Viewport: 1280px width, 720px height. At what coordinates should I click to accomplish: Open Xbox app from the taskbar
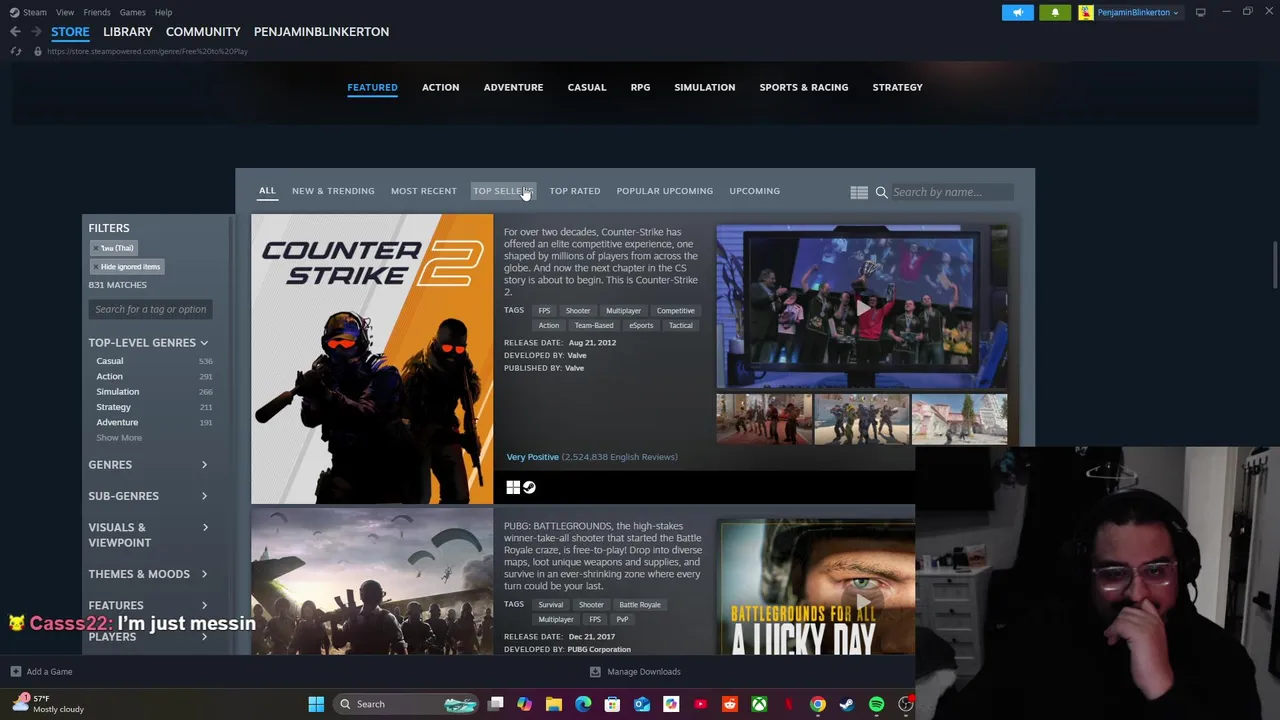(759, 704)
